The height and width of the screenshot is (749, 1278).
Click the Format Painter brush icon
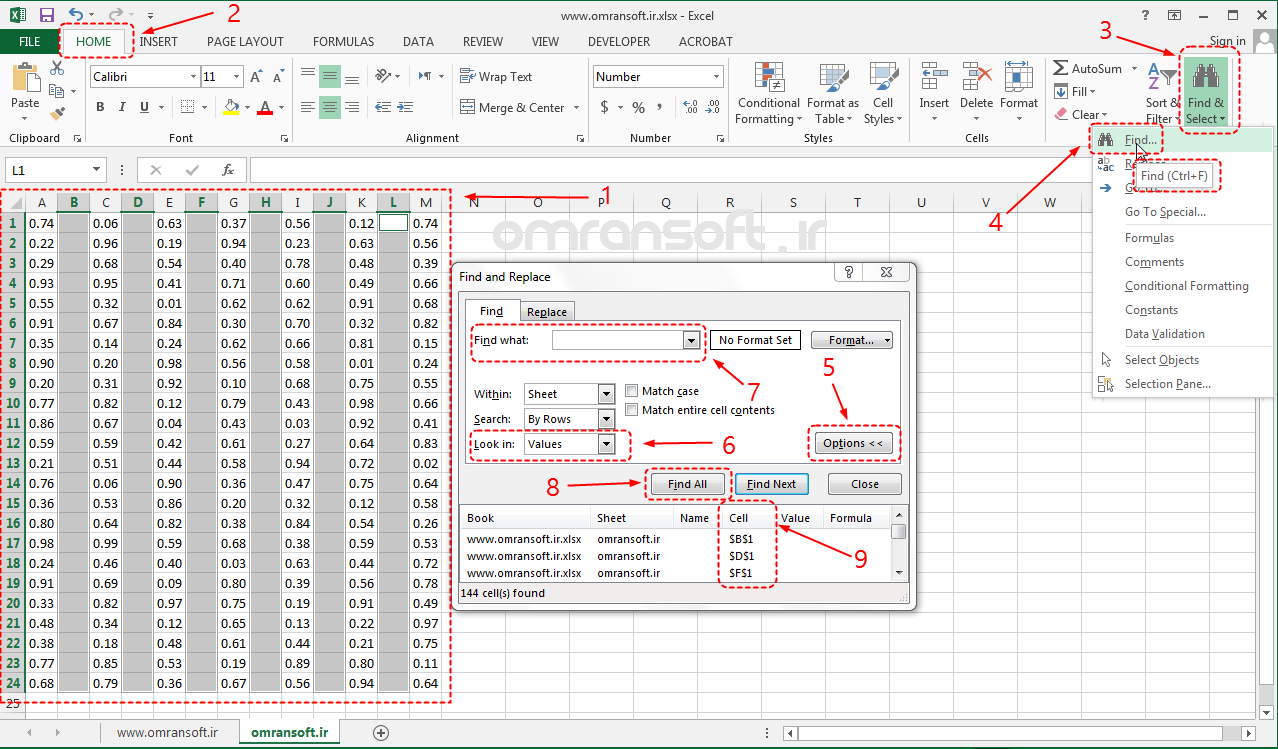click(57, 114)
